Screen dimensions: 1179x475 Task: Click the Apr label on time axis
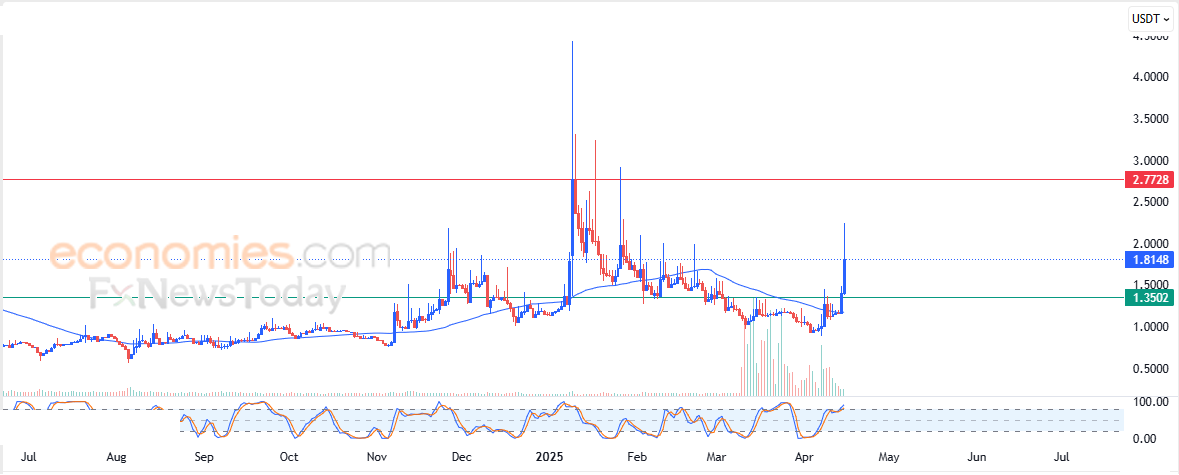[806, 457]
